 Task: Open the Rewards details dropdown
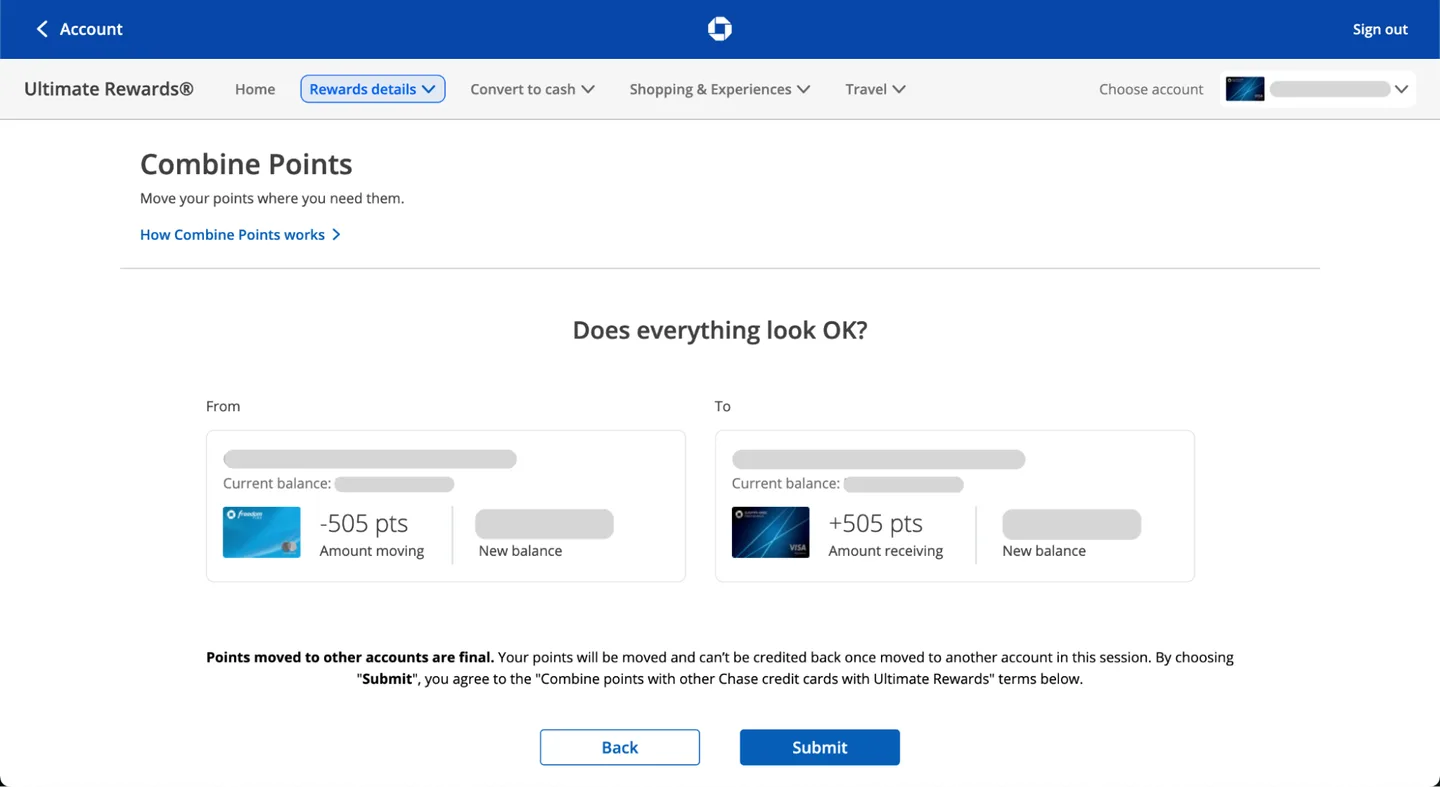[372, 89]
